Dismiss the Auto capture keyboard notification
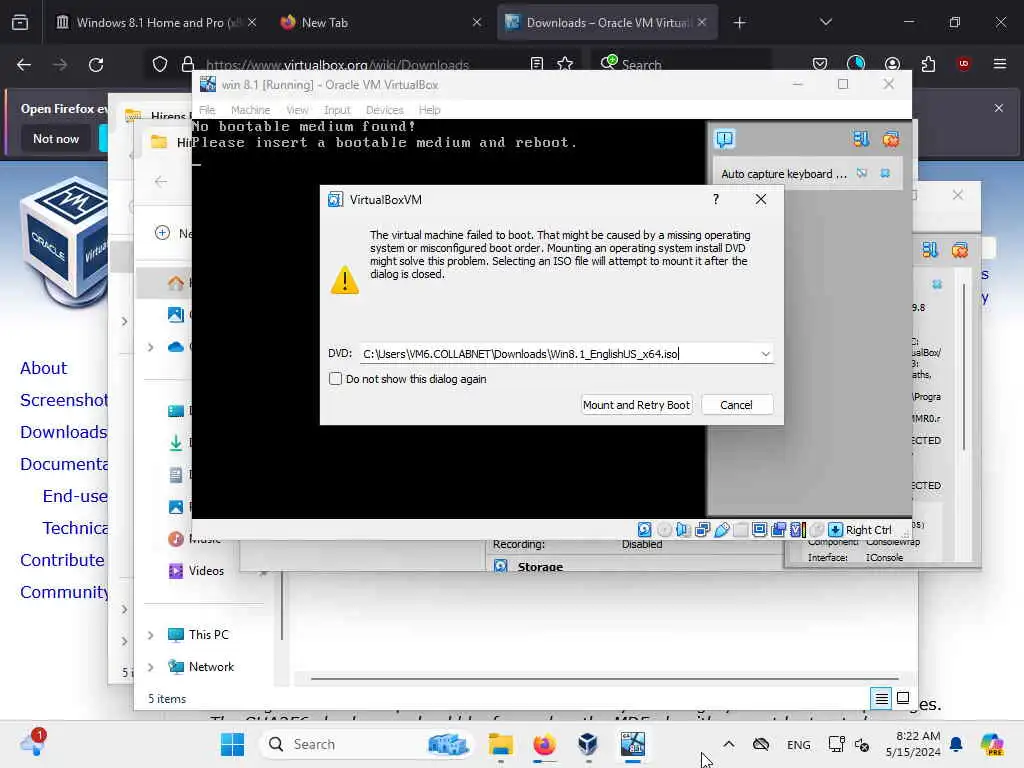Viewport: 1024px width, 768px height. [x=885, y=173]
